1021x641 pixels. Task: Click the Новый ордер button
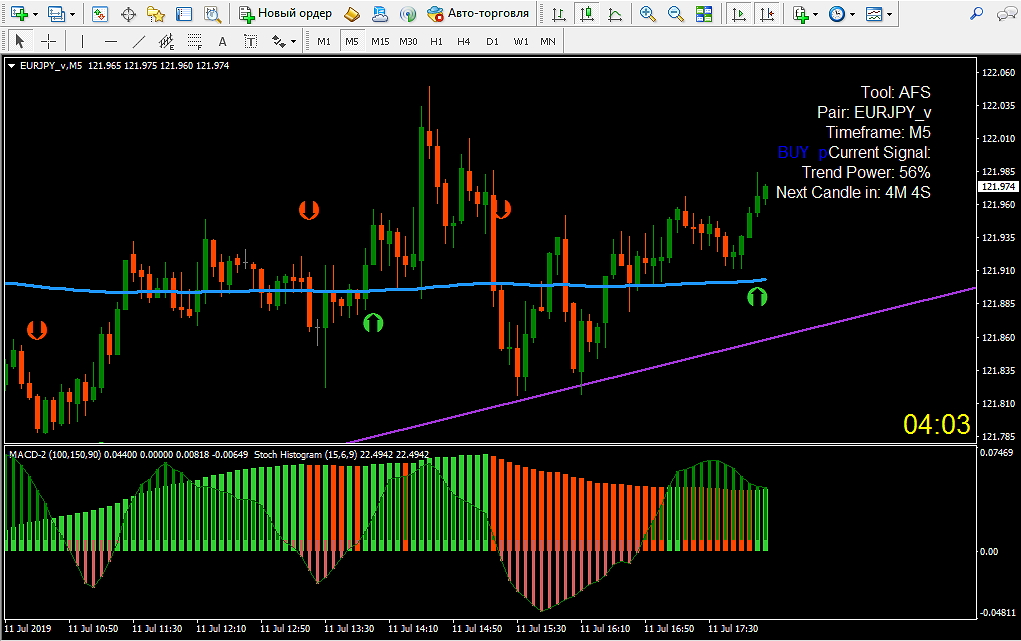(x=285, y=14)
